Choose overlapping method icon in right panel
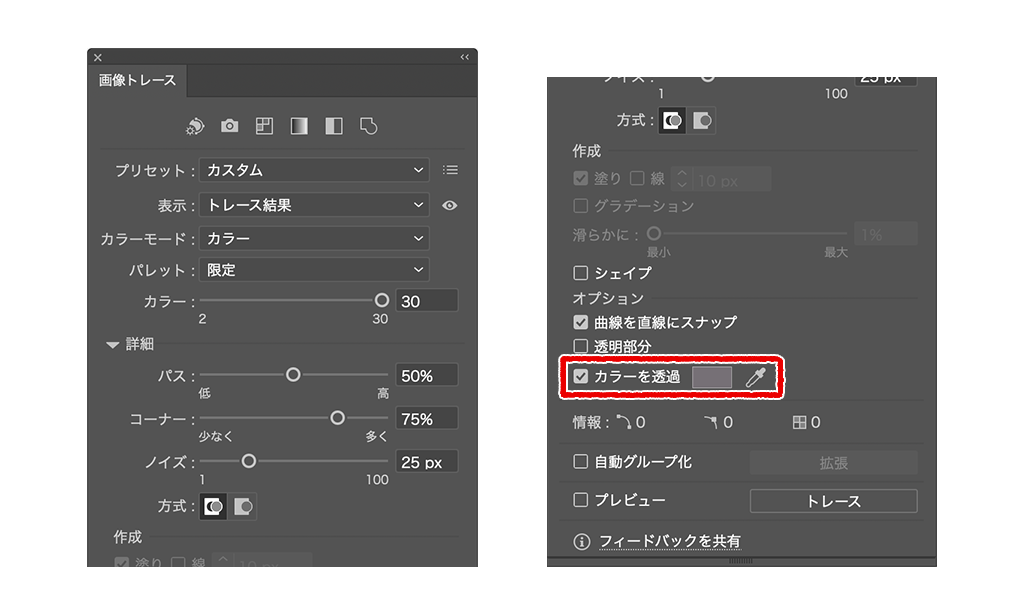Viewport: 1024px width, 600px height. [x=702, y=121]
